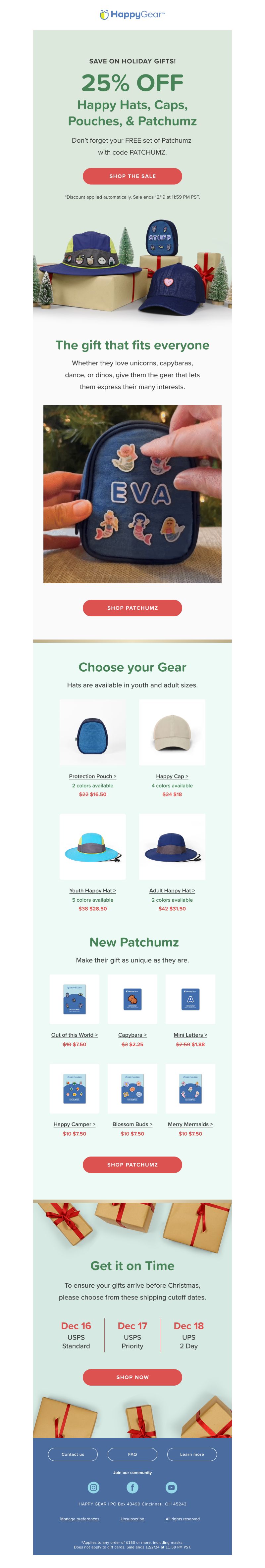Select the Out of this World patch image
Image resolution: width=265 pixels, height=1568 pixels.
(74, 999)
